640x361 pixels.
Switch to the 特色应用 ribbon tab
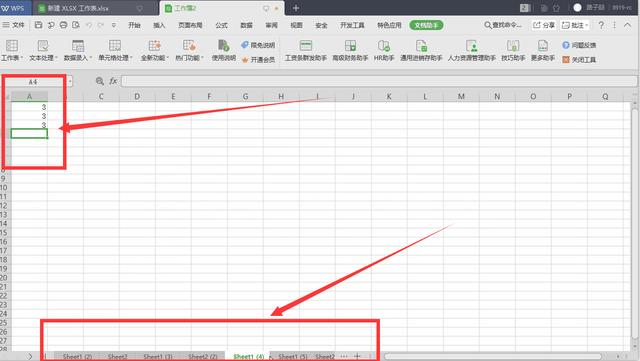(389, 25)
